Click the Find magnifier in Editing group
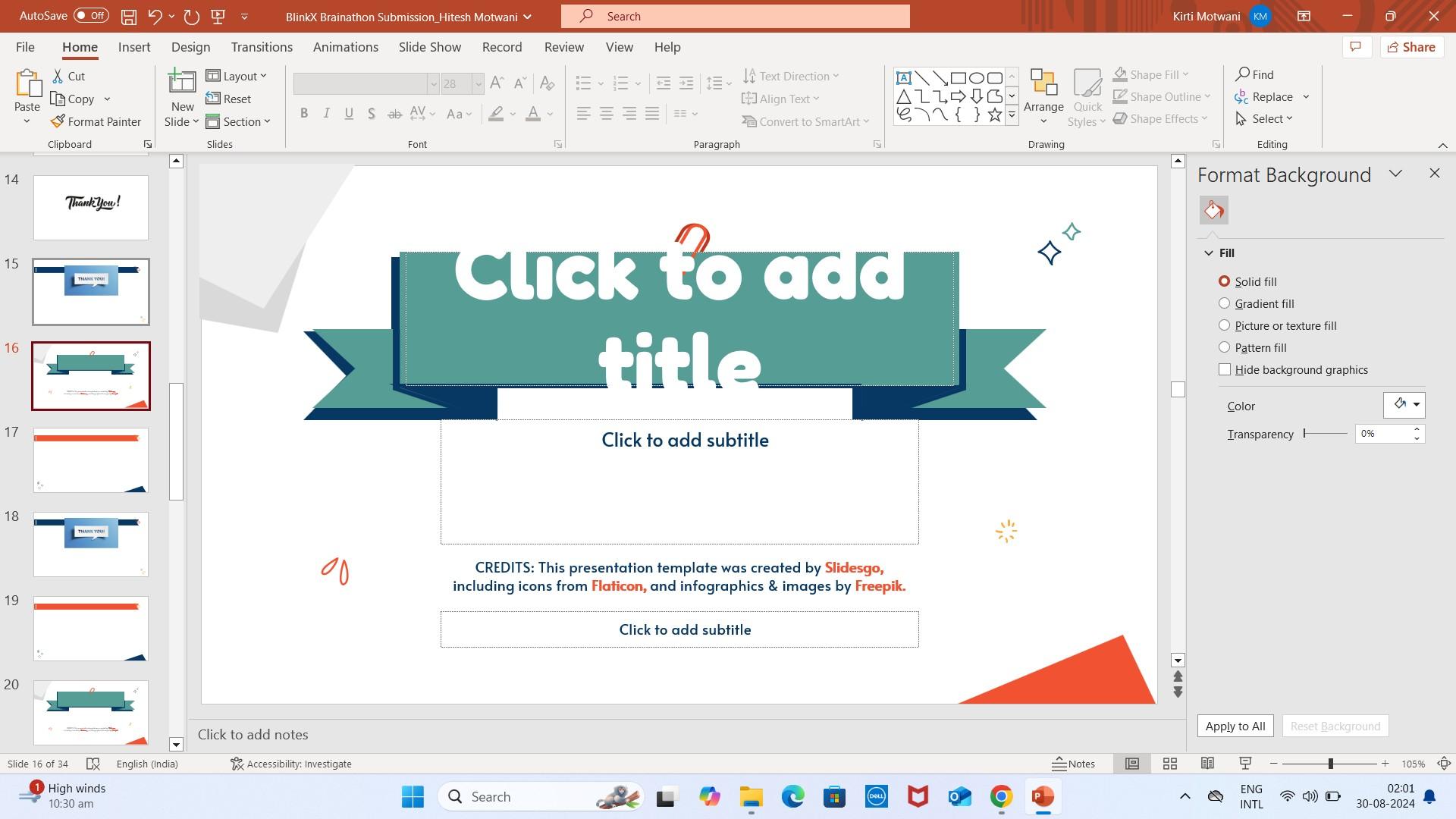This screenshot has width=1456, height=819. (1243, 74)
